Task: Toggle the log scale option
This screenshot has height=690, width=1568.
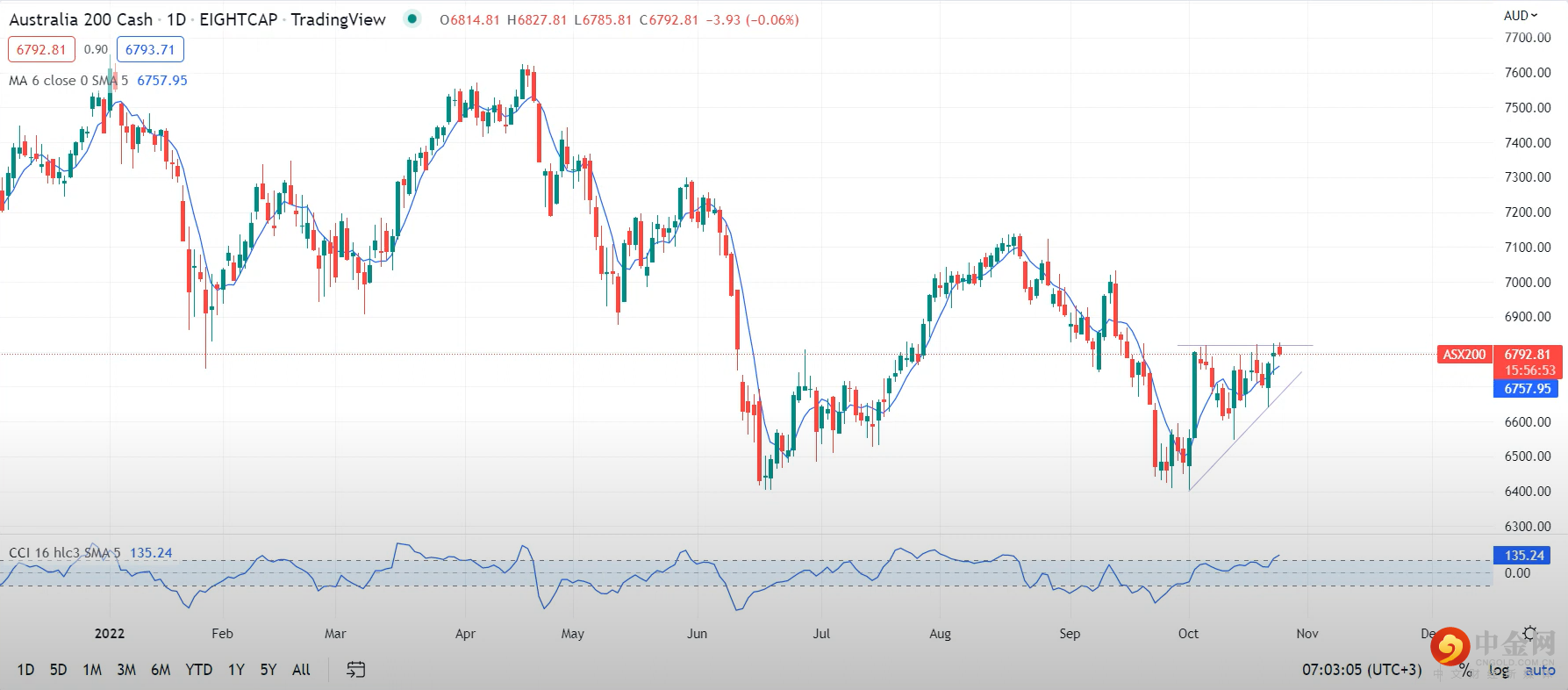Action: pyautogui.click(x=1499, y=671)
